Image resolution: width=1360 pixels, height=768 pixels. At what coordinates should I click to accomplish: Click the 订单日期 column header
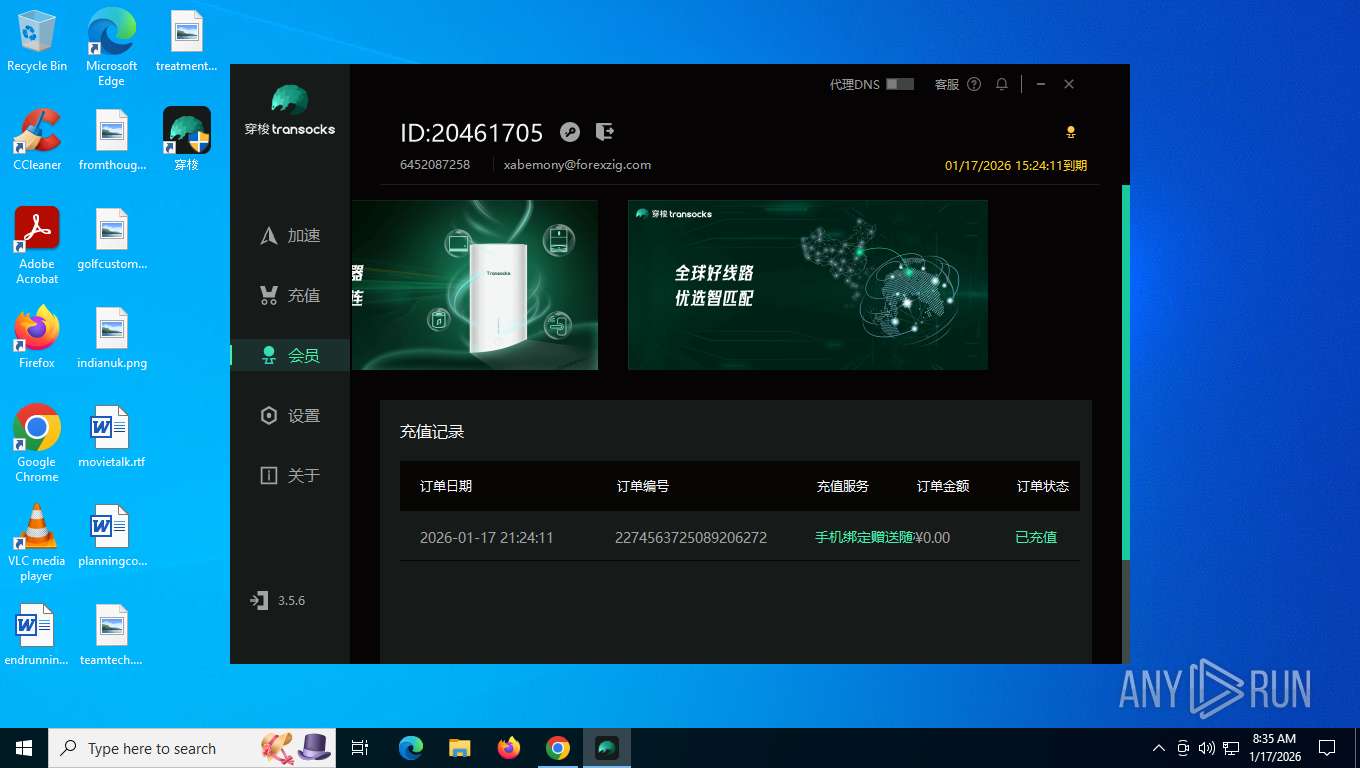(x=446, y=486)
